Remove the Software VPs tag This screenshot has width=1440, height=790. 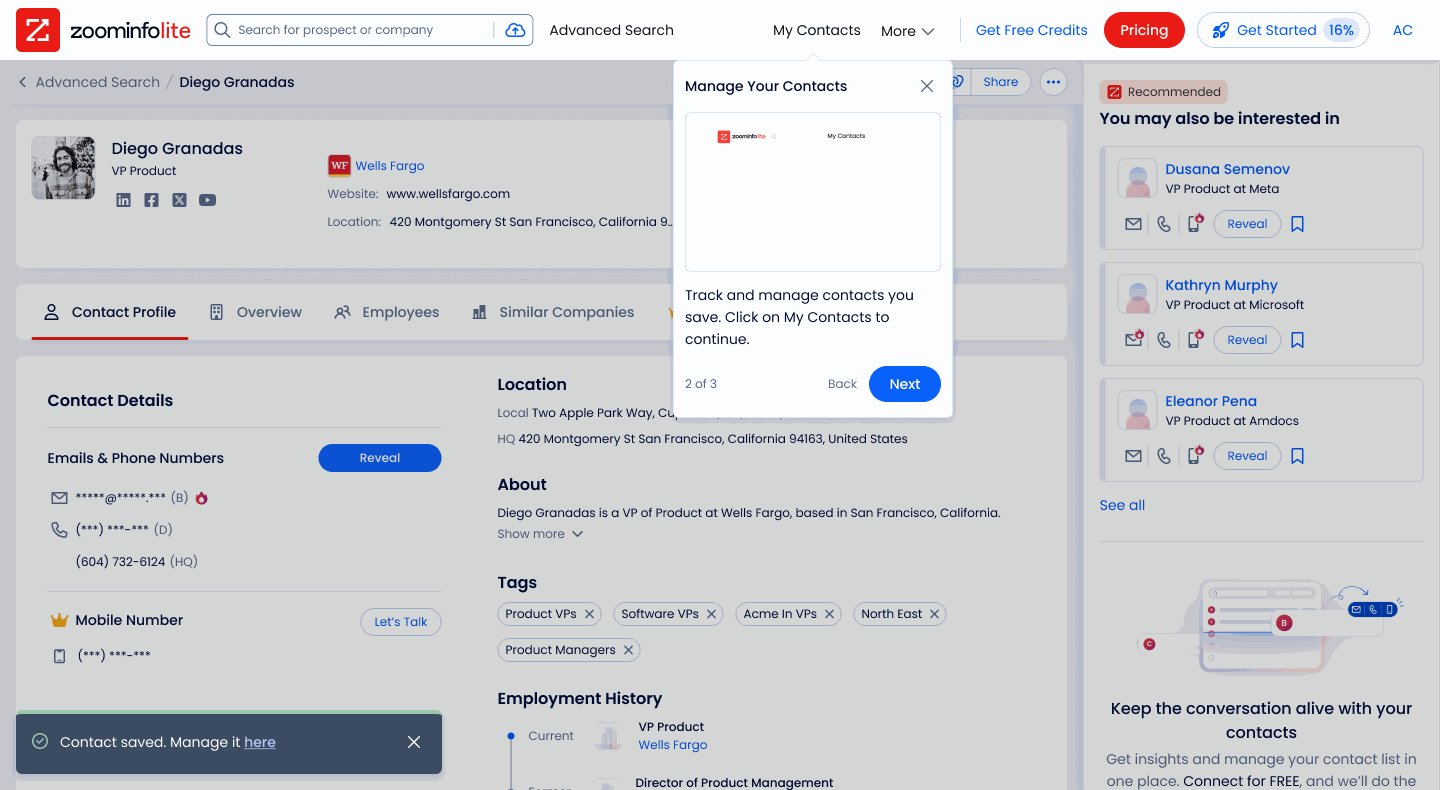(712, 614)
